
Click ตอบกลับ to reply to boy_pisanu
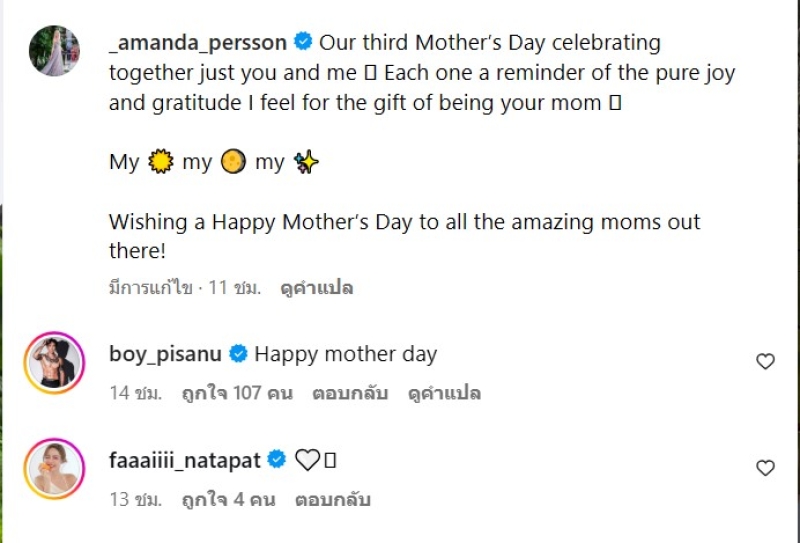(x=350, y=393)
